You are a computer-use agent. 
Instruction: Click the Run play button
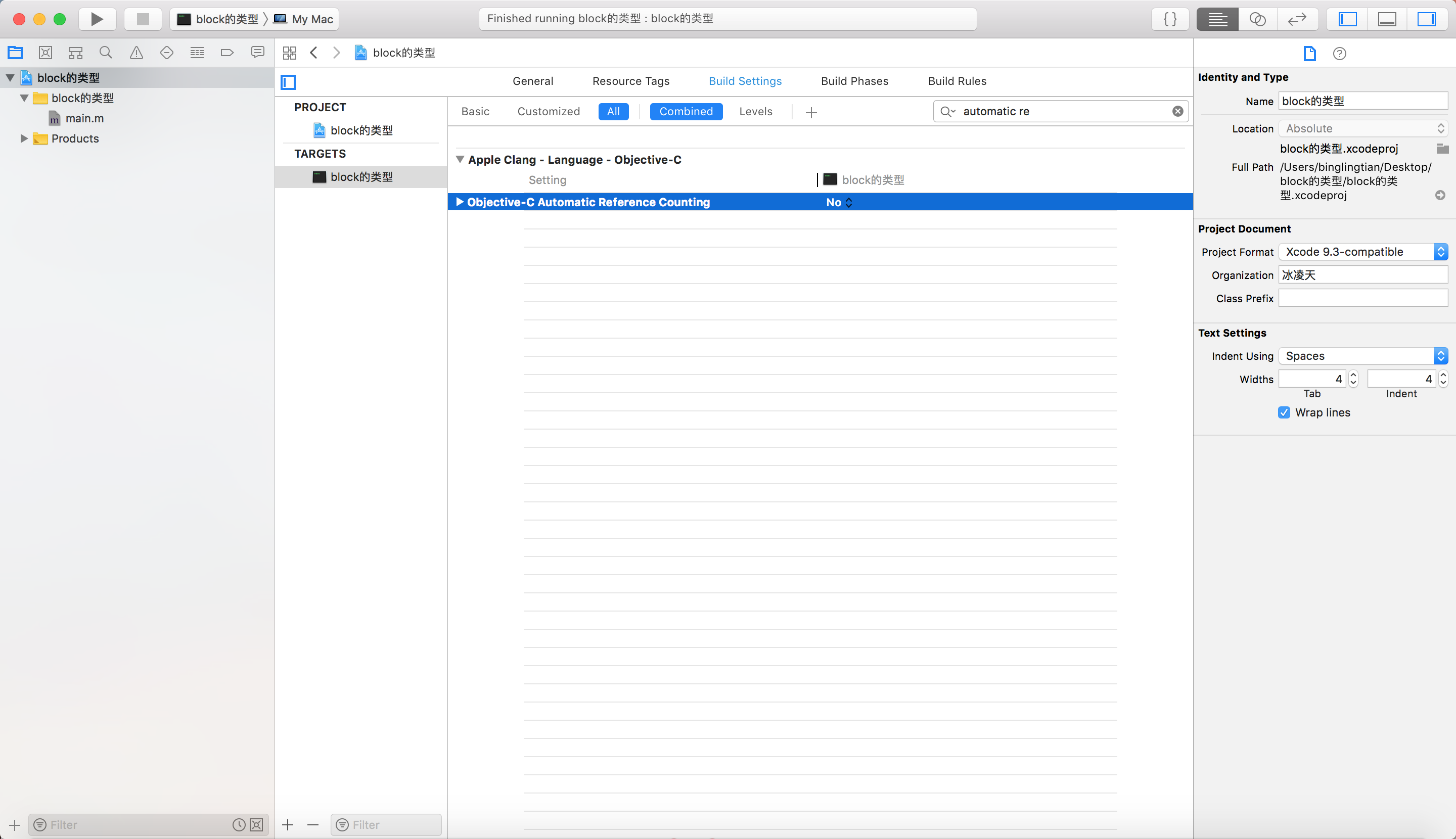(97, 19)
